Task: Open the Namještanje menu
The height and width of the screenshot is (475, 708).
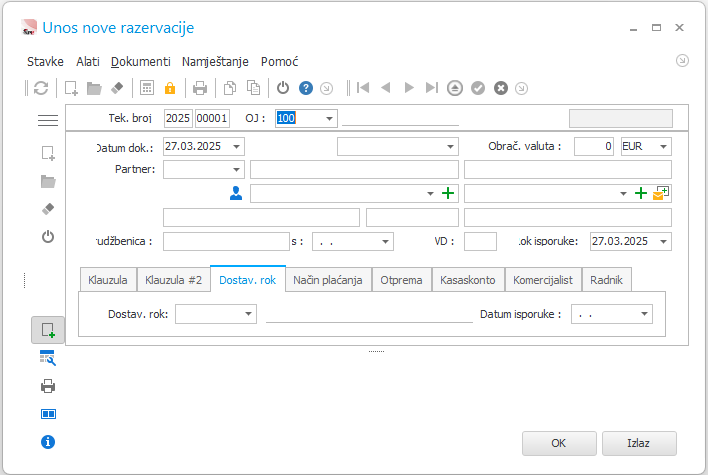Action: point(215,61)
